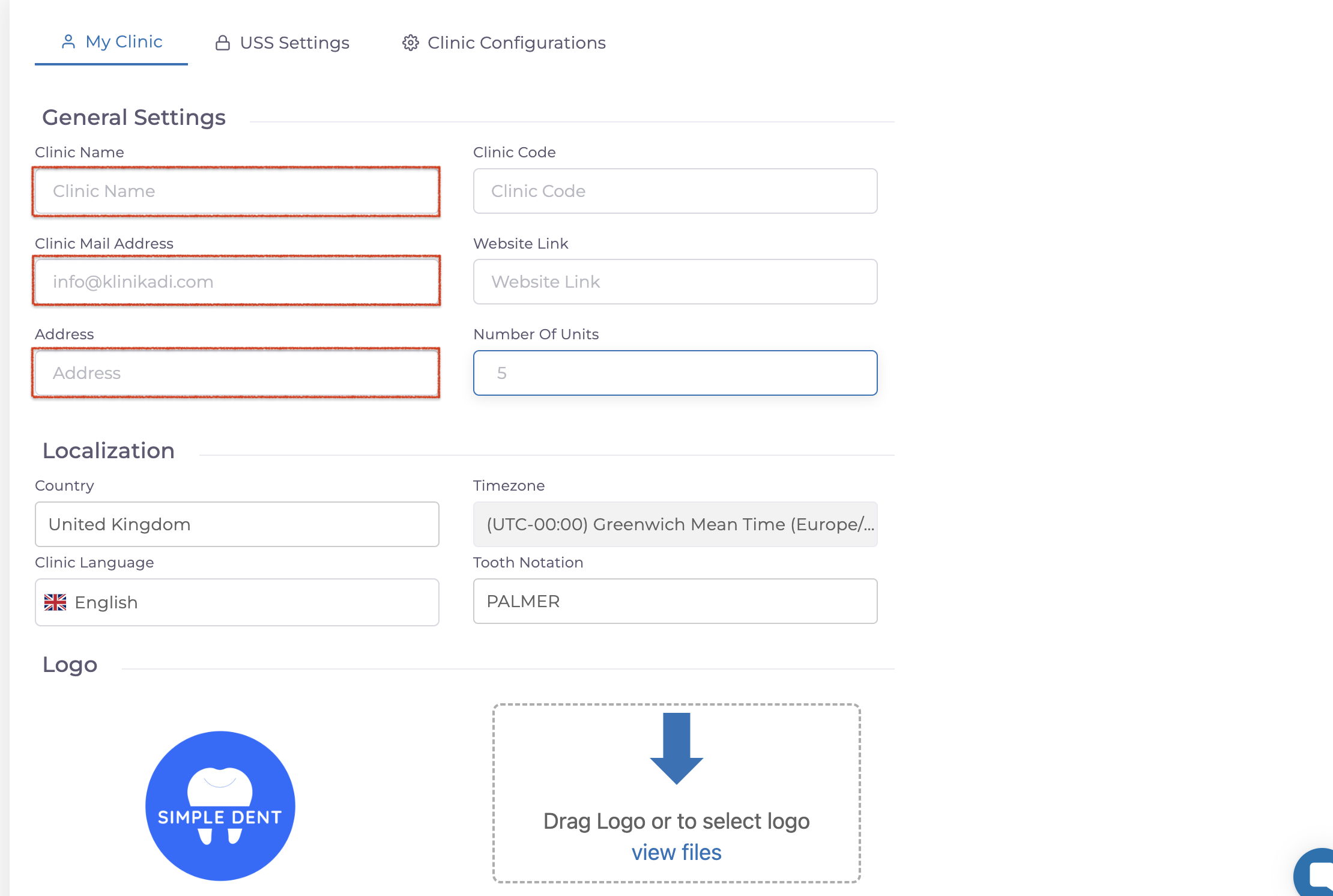This screenshot has width=1333, height=896.
Task: Click the Website Link input field
Action: 675,282
